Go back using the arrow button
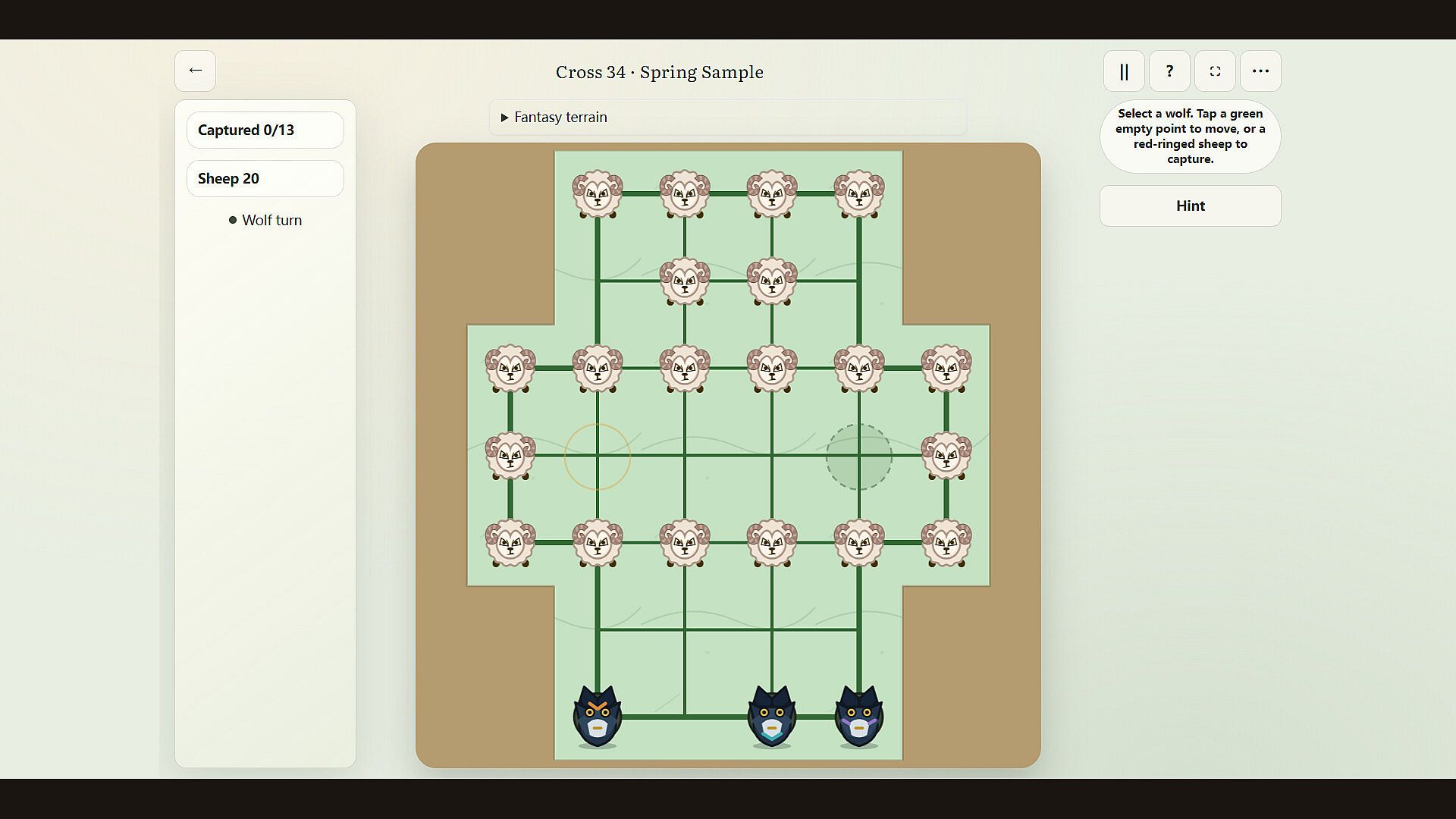1456x819 pixels. pyautogui.click(x=195, y=71)
